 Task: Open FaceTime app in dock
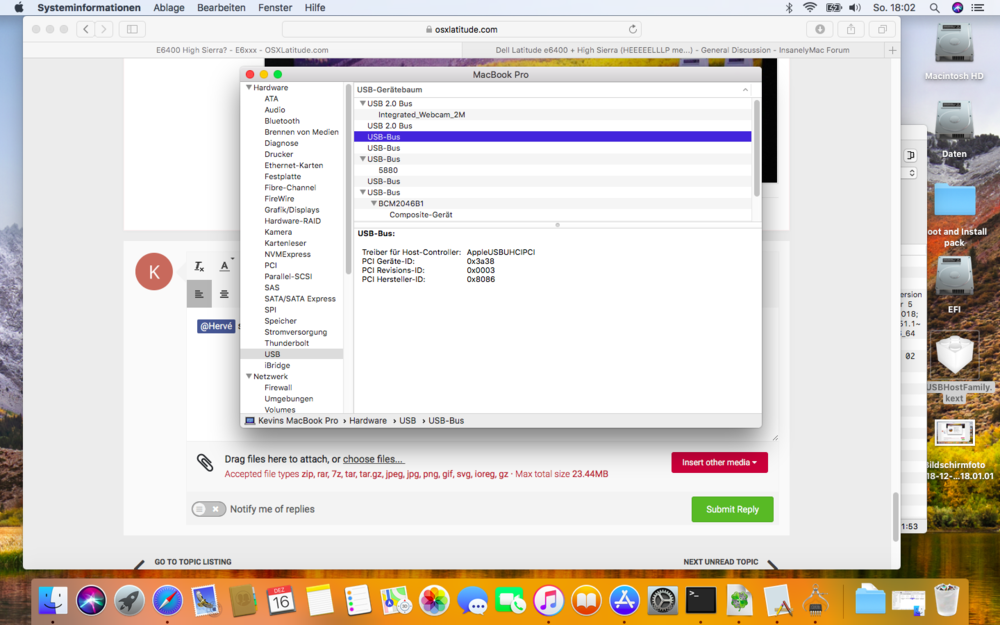coord(510,601)
